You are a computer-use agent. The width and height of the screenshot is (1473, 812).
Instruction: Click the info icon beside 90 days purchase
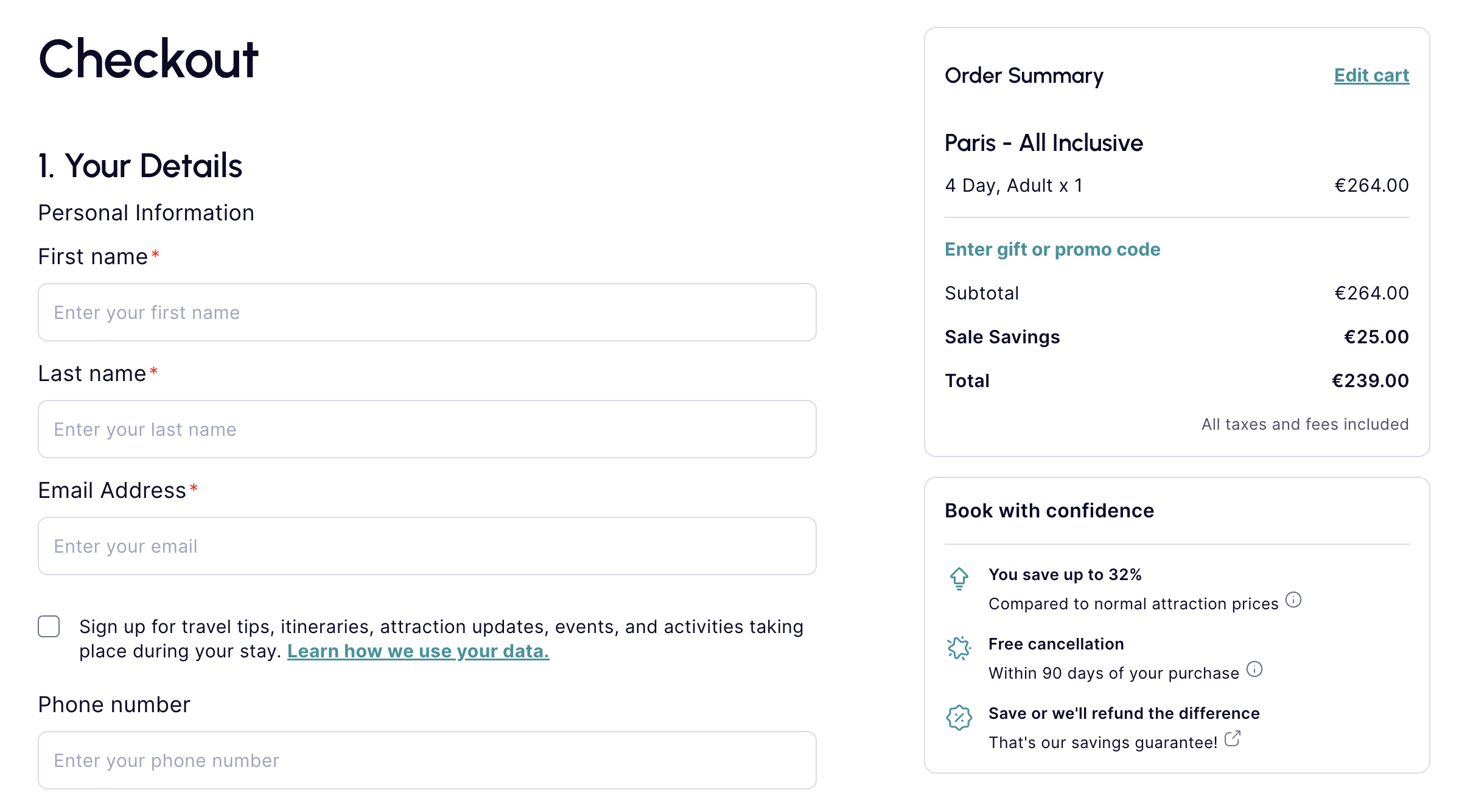point(1254,670)
